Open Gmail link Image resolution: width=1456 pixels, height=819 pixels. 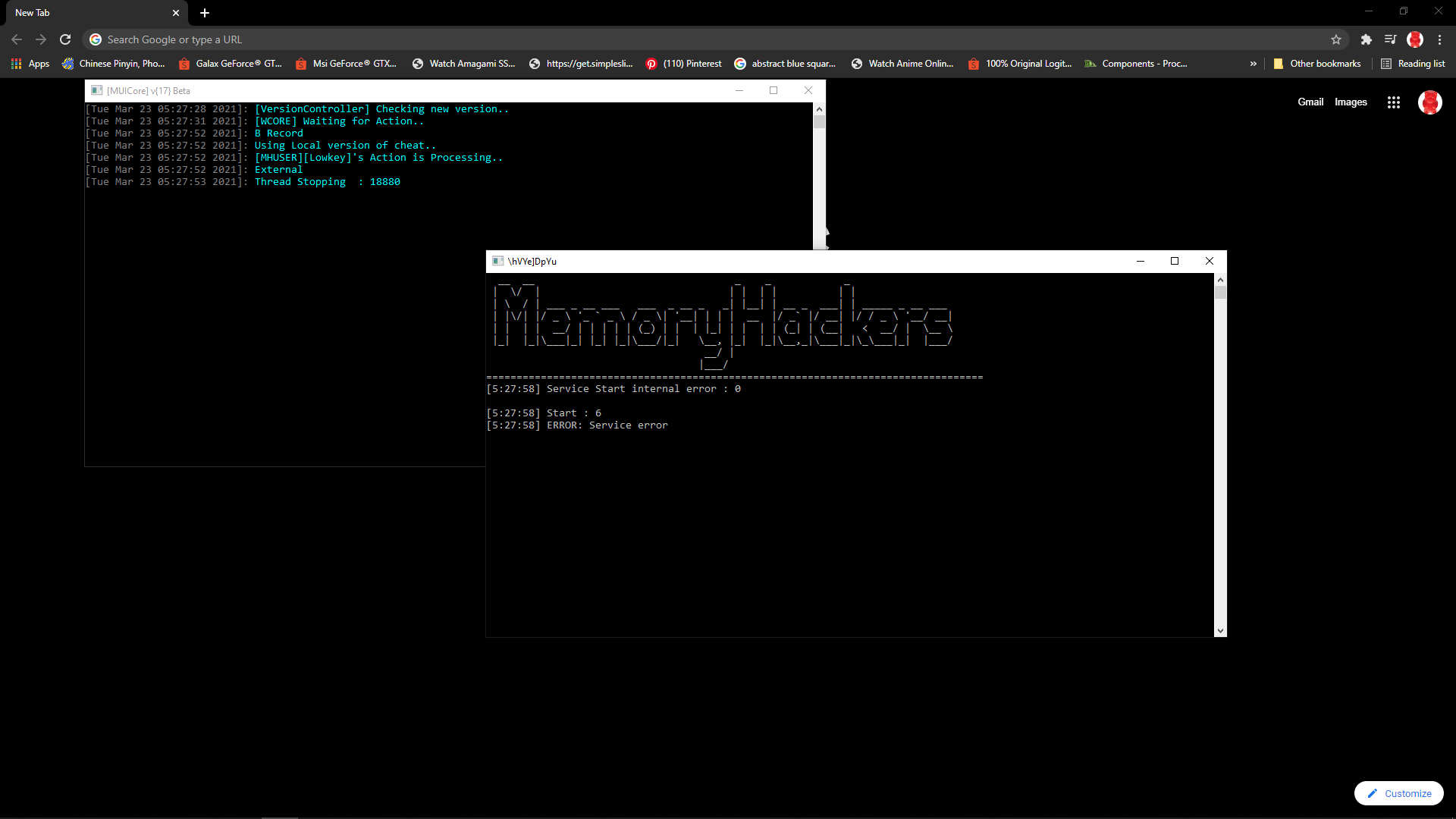point(1310,102)
